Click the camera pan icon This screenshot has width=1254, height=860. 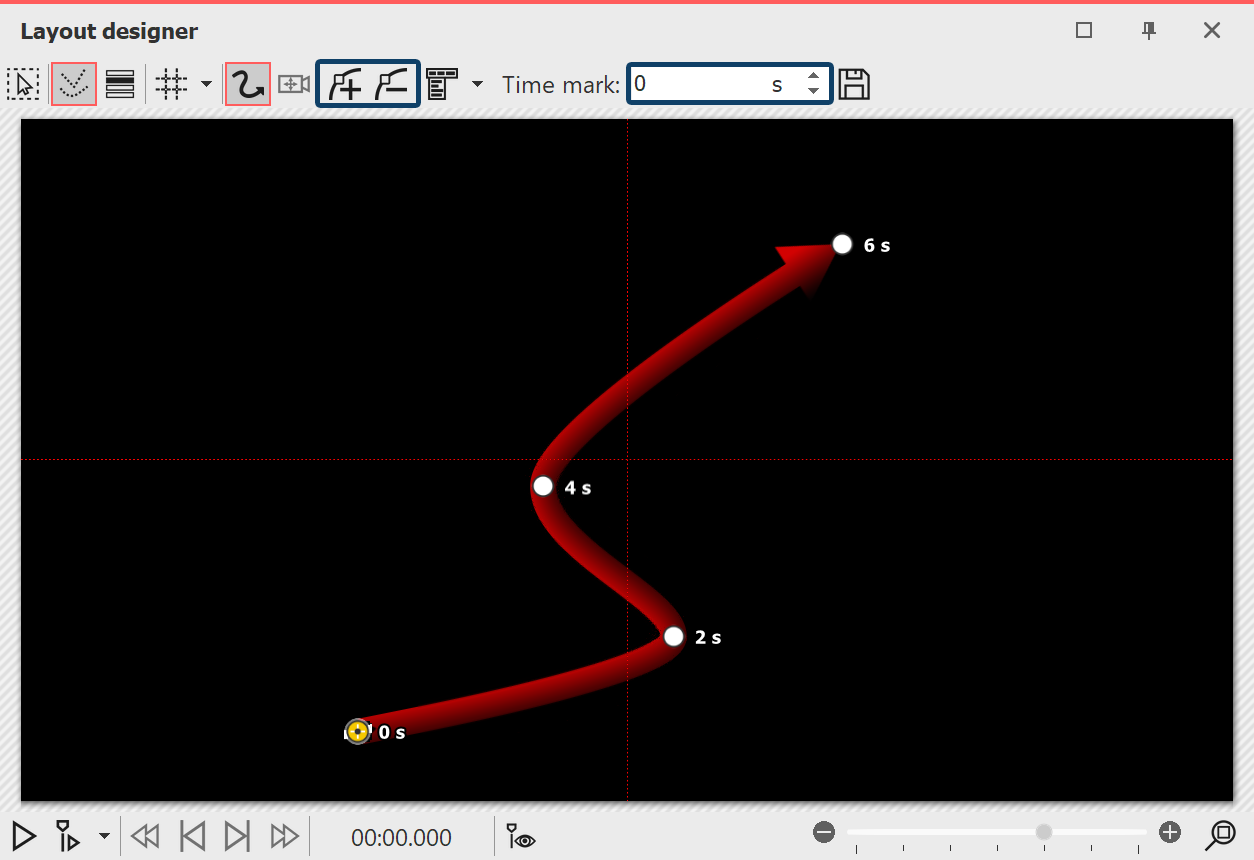[293, 85]
